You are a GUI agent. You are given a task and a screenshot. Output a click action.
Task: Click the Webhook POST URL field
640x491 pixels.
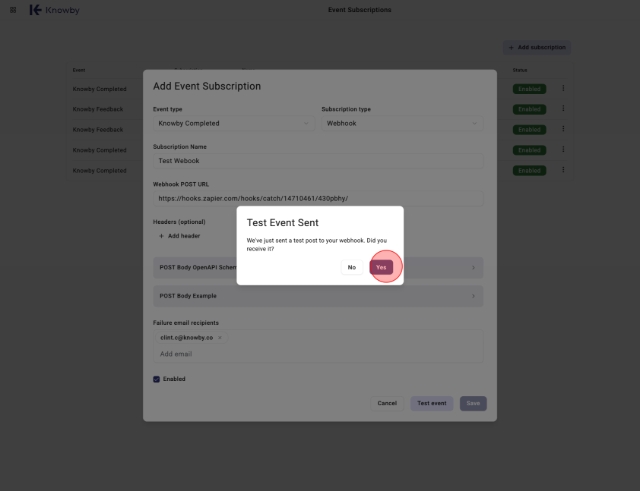[318, 198]
